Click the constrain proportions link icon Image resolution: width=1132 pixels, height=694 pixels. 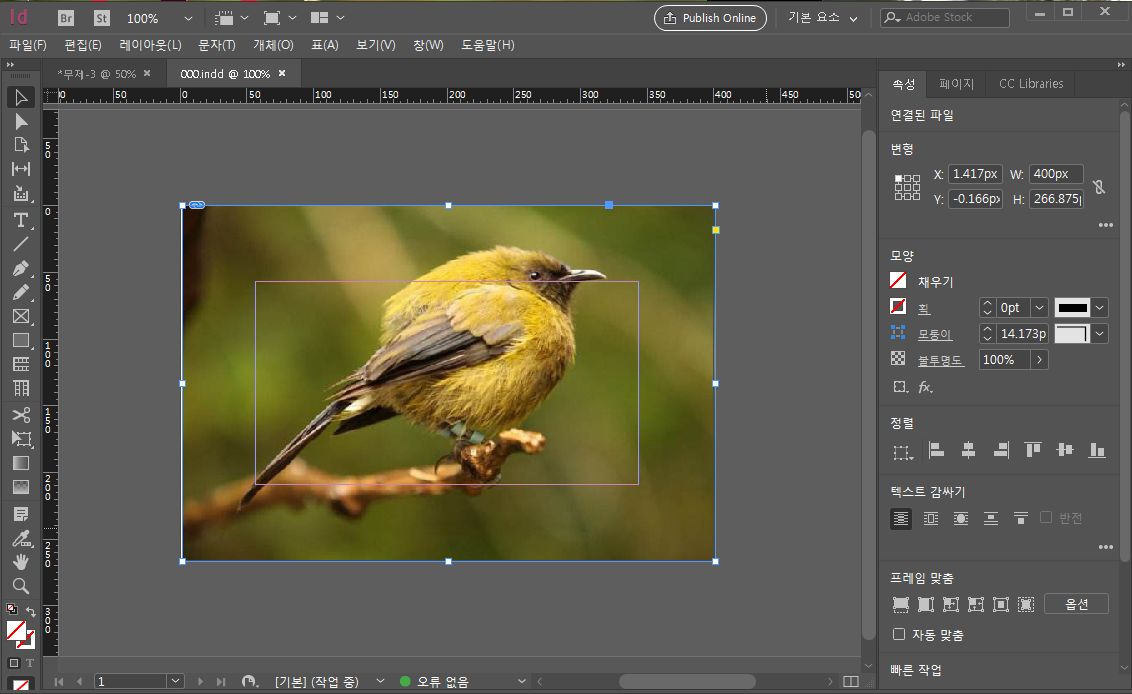pos(1098,186)
